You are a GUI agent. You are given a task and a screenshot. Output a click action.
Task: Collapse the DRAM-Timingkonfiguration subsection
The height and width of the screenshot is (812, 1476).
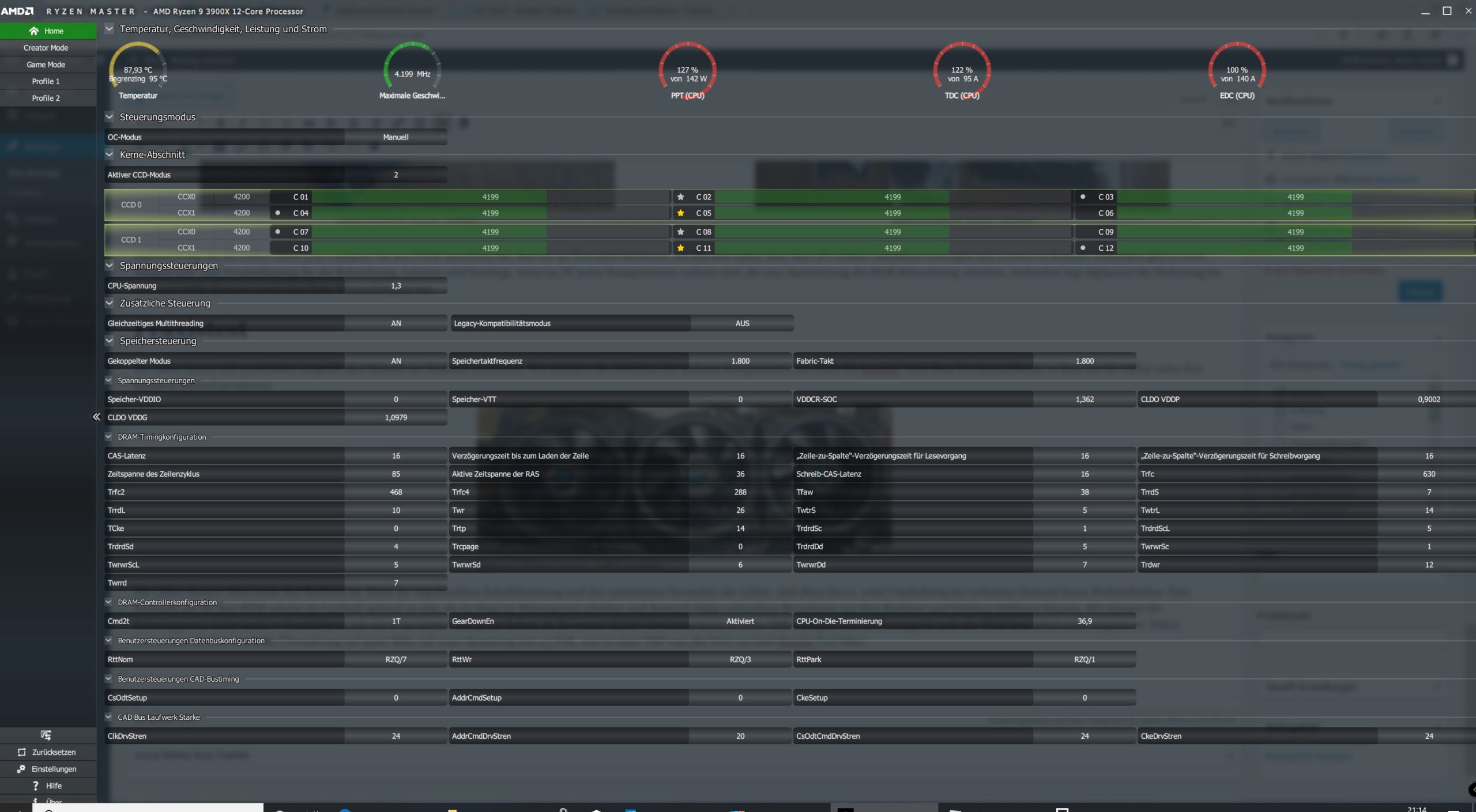[x=108, y=436]
